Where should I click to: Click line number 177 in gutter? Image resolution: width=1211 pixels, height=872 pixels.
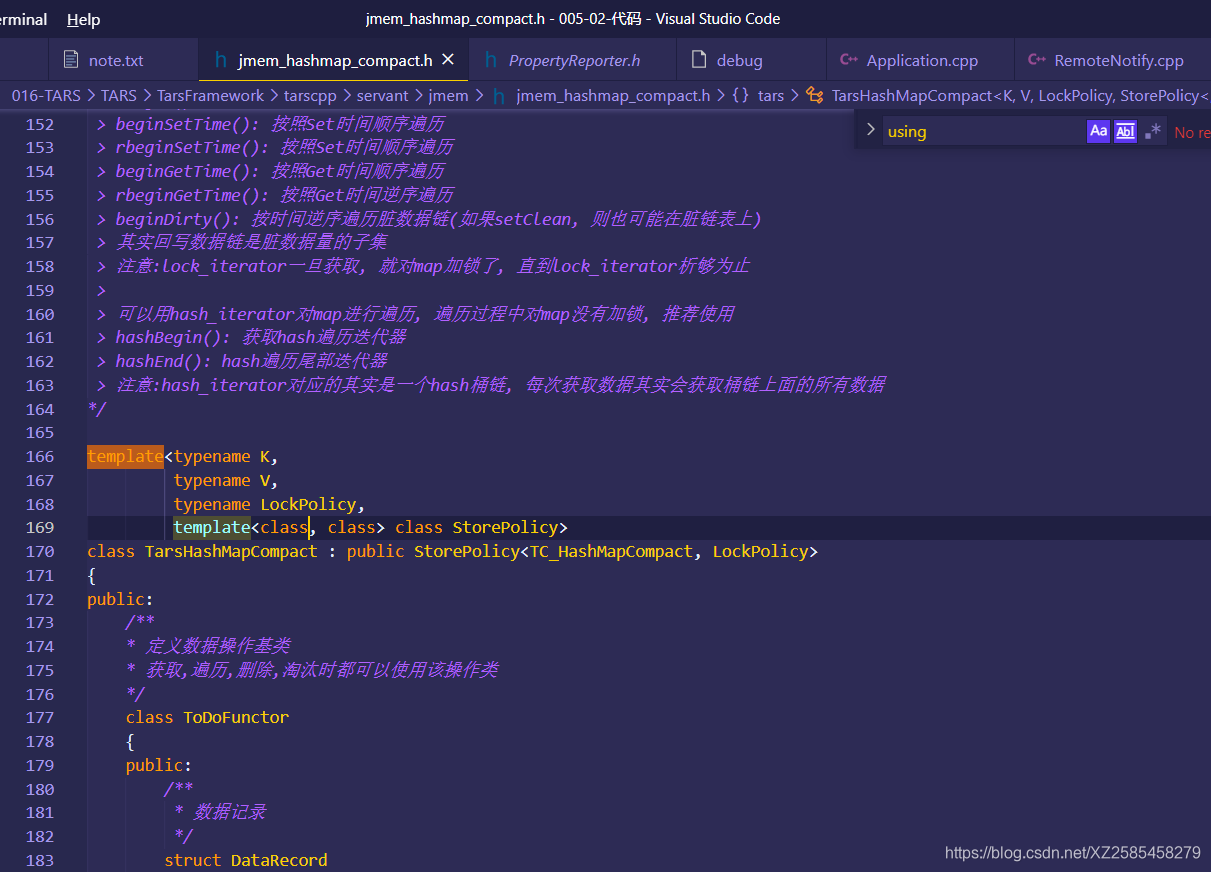point(40,717)
